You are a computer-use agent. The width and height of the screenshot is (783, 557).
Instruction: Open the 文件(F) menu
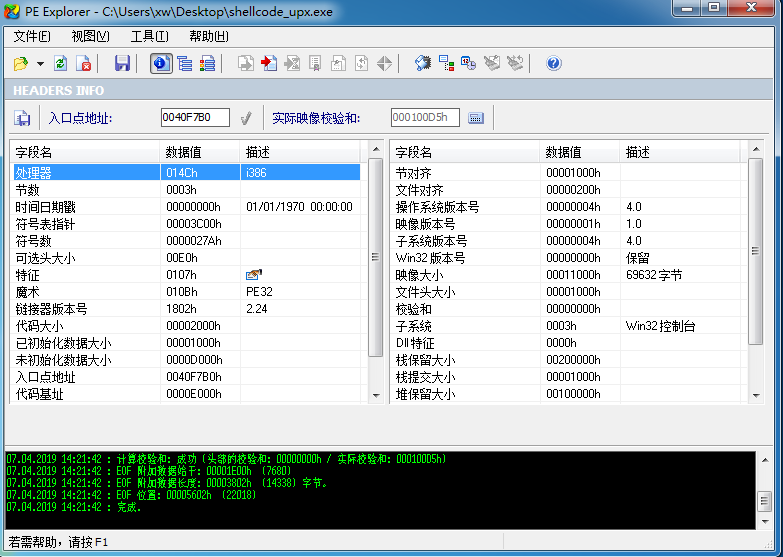pyautogui.click(x=32, y=36)
